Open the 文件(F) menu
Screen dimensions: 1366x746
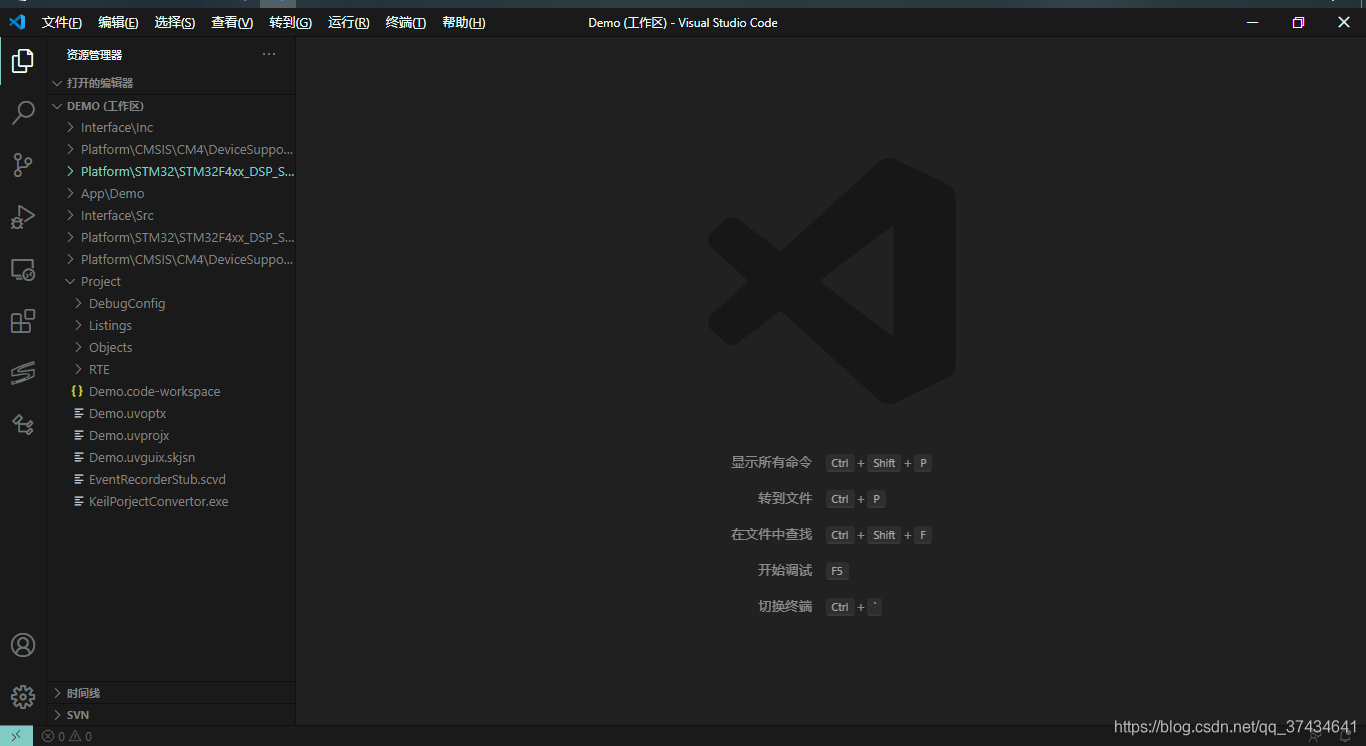62,22
